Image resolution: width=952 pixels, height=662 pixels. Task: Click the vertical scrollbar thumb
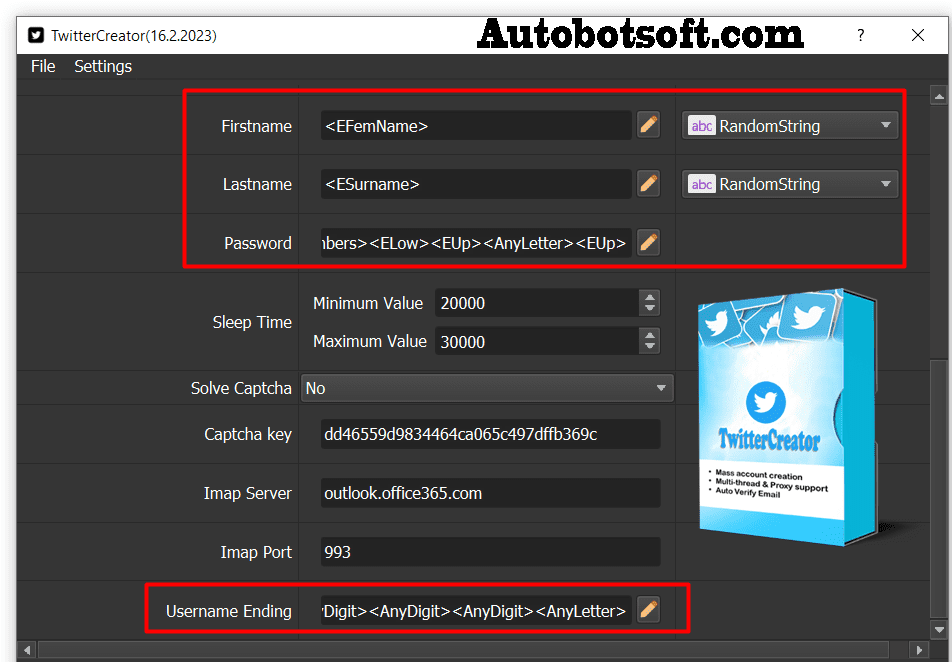tap(939, 490)
